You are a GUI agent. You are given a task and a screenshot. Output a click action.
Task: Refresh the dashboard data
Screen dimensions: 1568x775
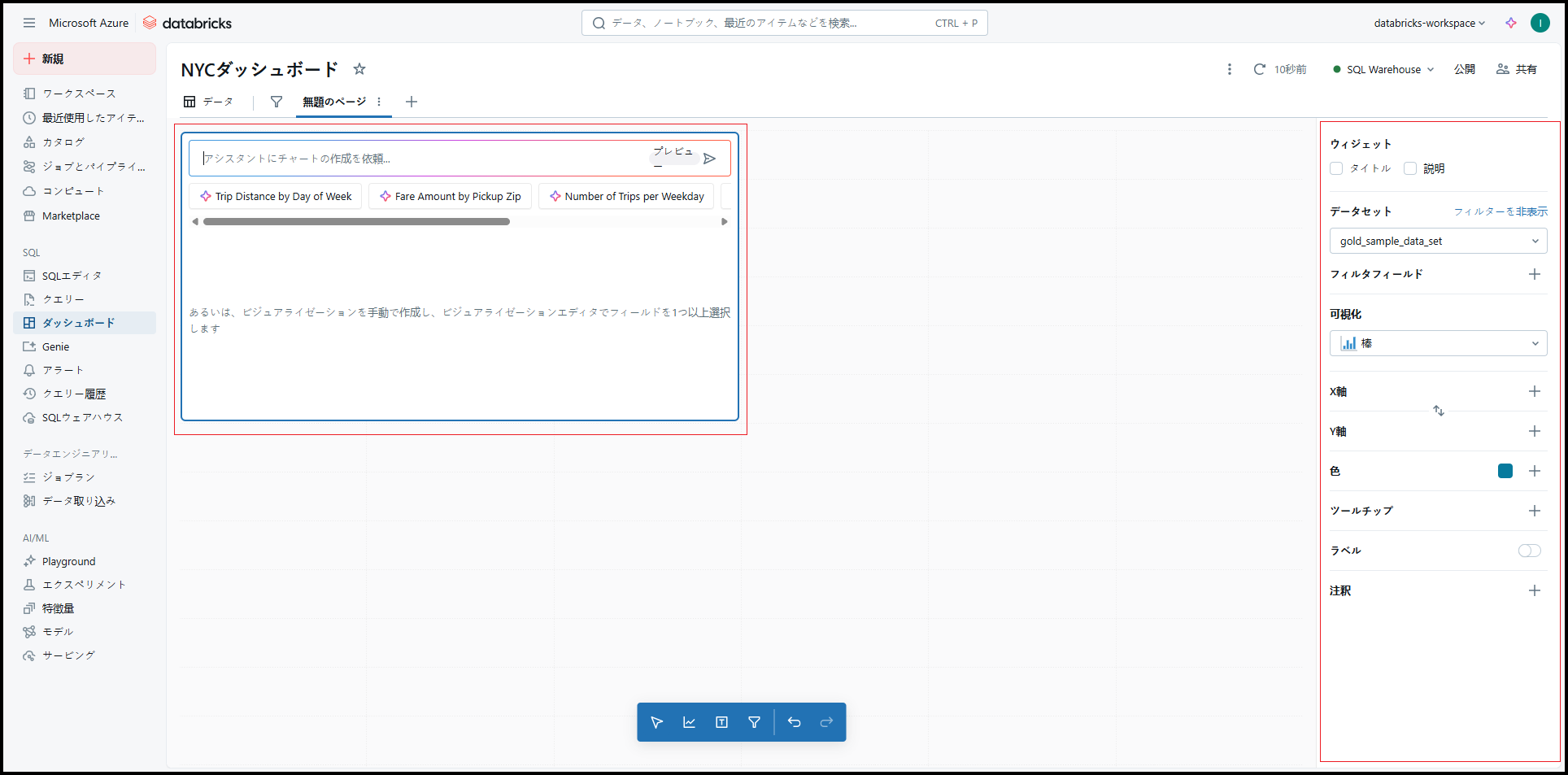[x=1260, y=69]
